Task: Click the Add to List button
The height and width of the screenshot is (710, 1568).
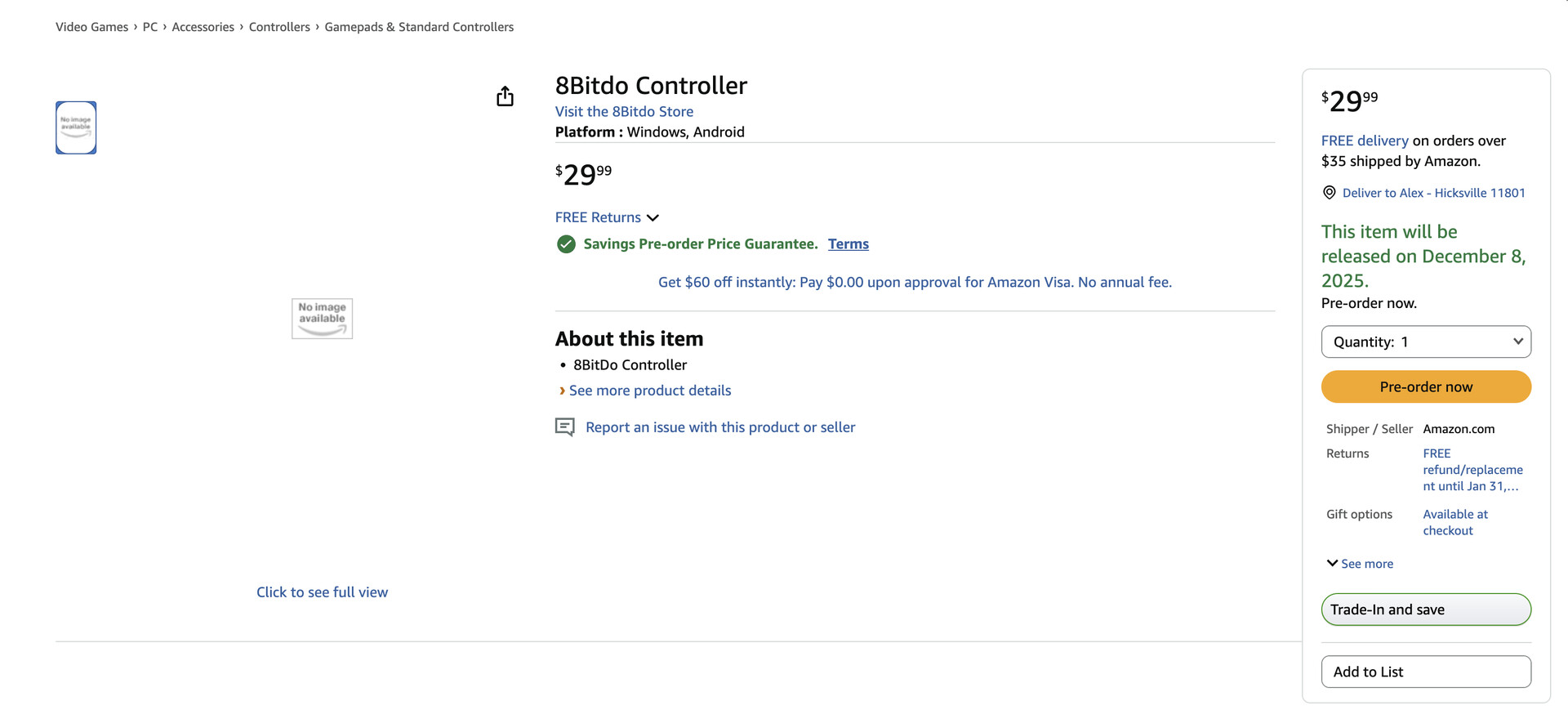Action: 1425,672
